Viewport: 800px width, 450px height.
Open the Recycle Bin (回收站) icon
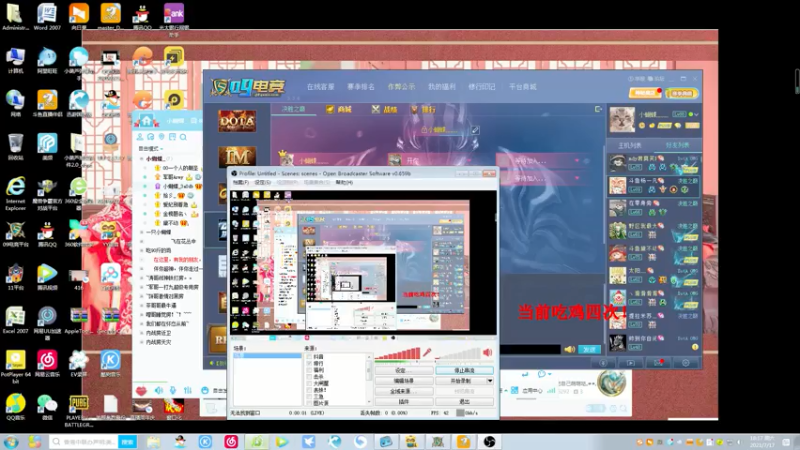[x=15, y=147]
